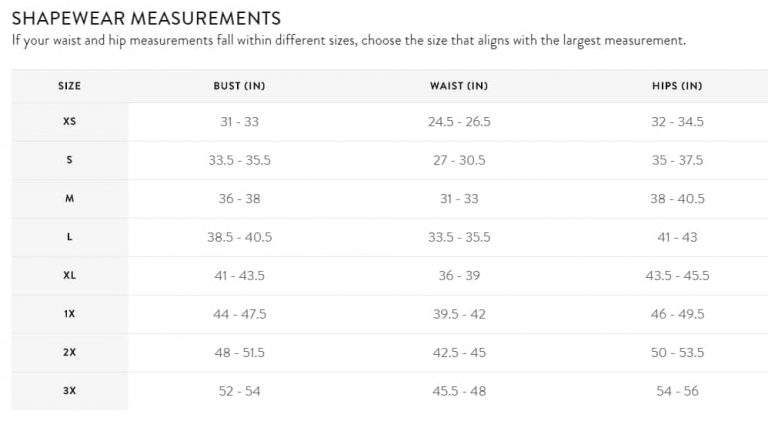Click the 2X waist value 42.5 - 45
The height and width of the screenshot is (421, 768).
click(459, 352)
